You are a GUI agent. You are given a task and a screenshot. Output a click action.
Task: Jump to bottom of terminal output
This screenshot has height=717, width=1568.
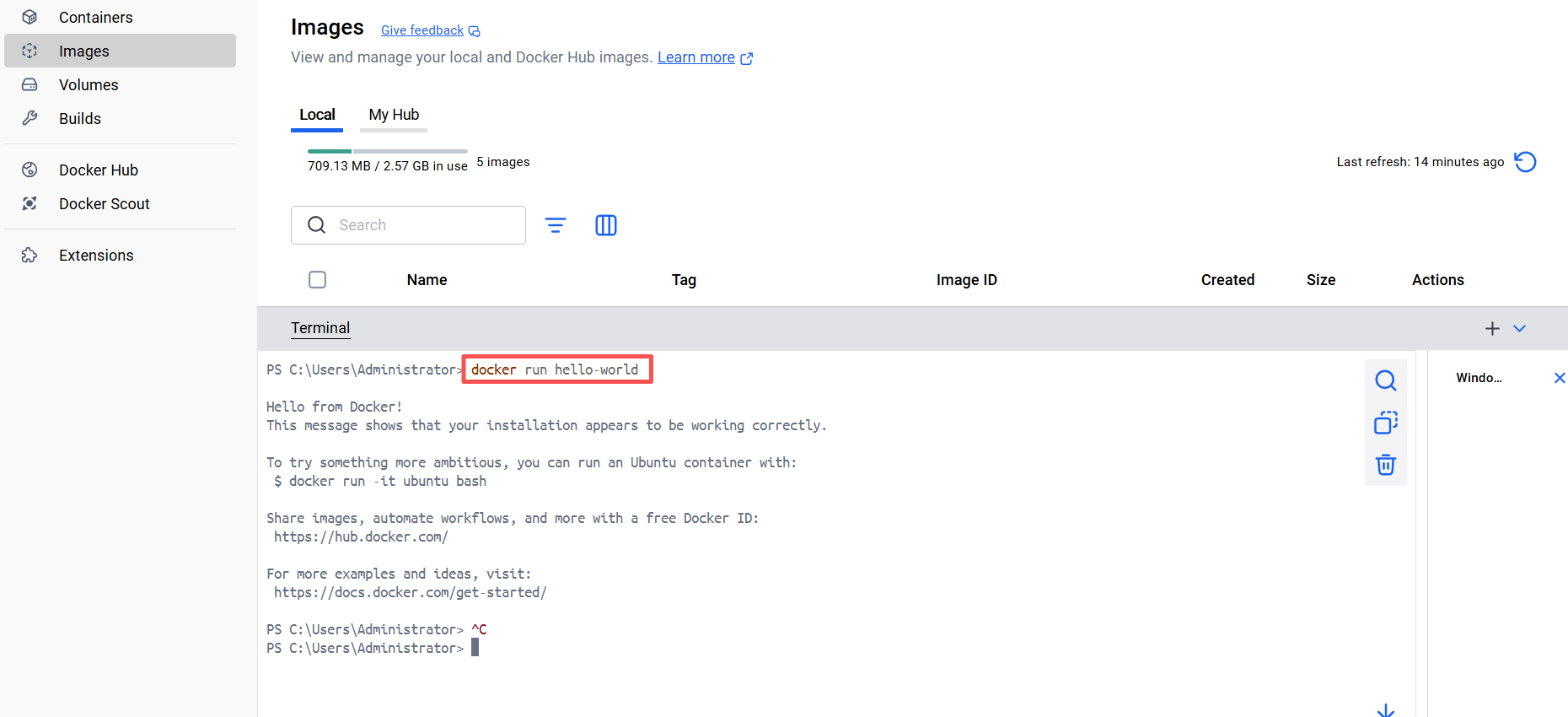(x=1386, y=710)
